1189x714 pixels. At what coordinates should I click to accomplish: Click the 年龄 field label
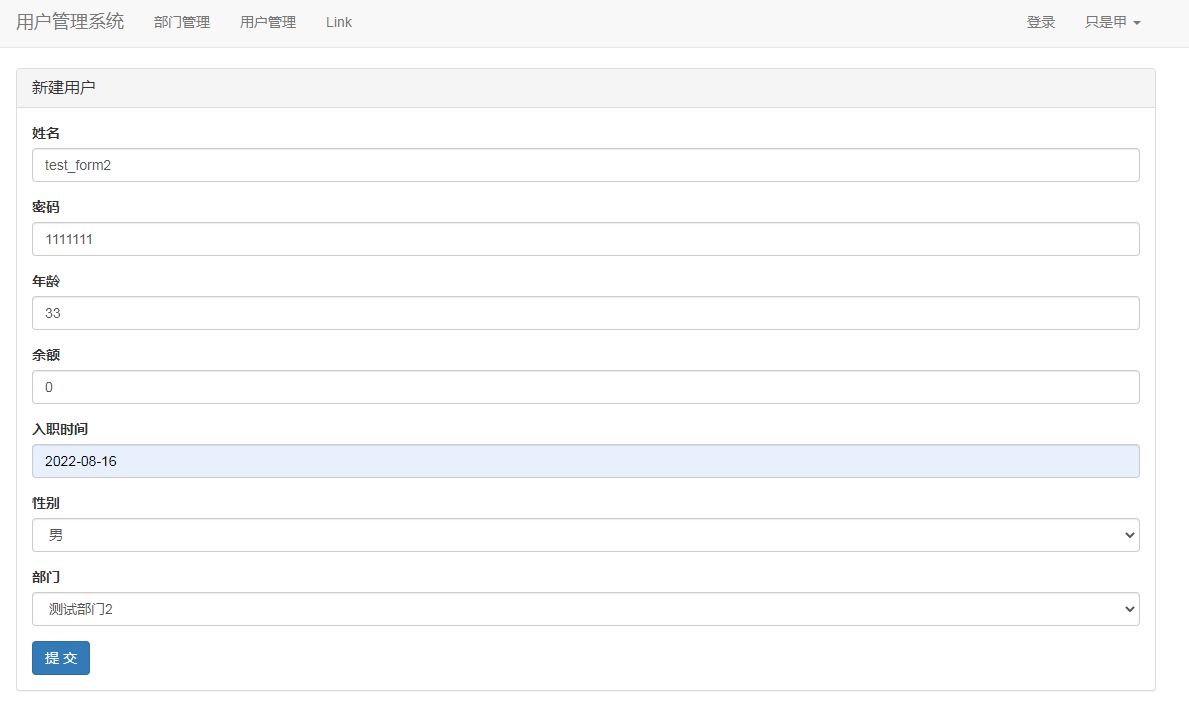[45, 281]
